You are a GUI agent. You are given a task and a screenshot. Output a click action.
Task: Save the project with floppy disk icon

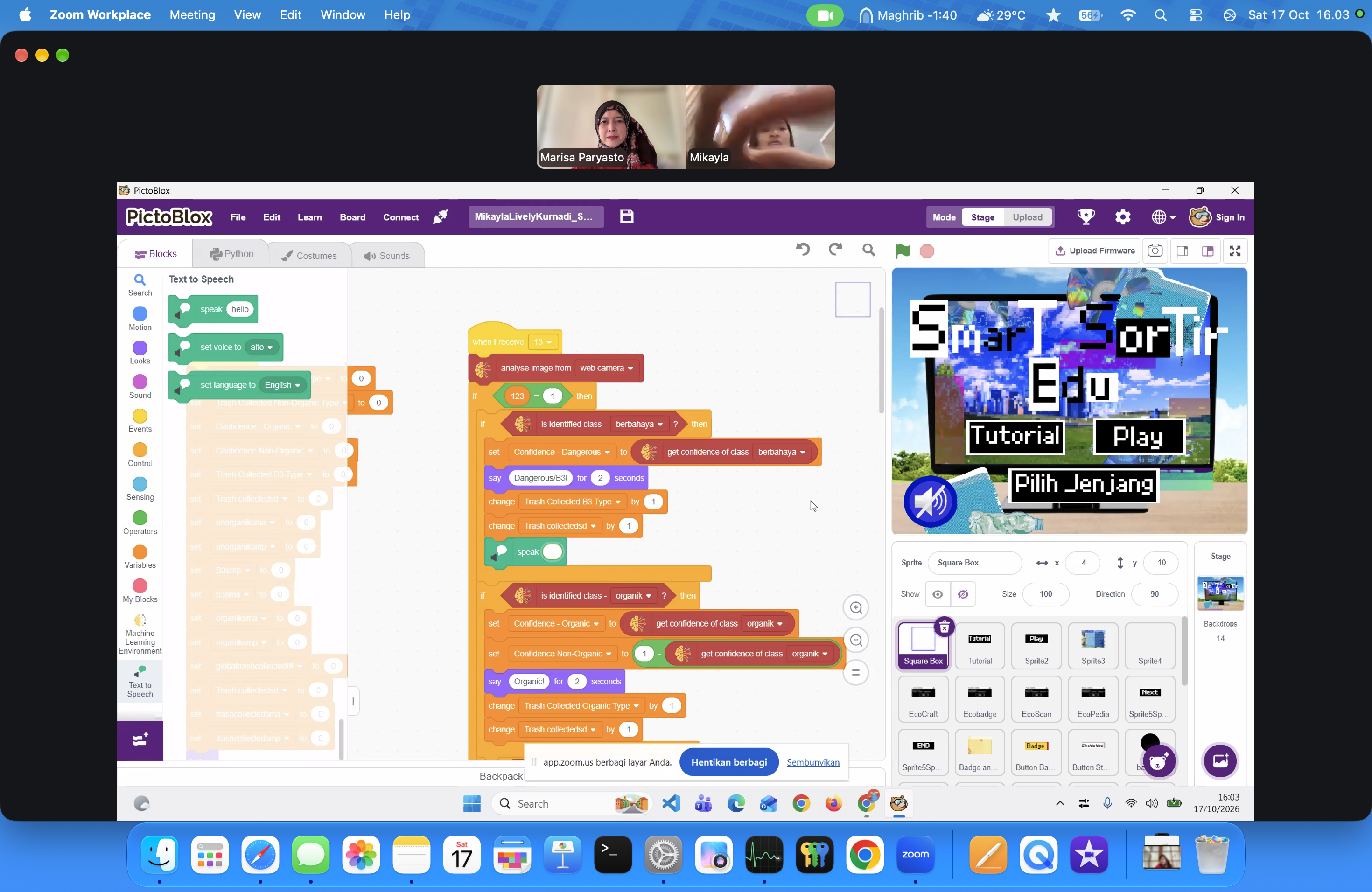click(x=627, y=216)
